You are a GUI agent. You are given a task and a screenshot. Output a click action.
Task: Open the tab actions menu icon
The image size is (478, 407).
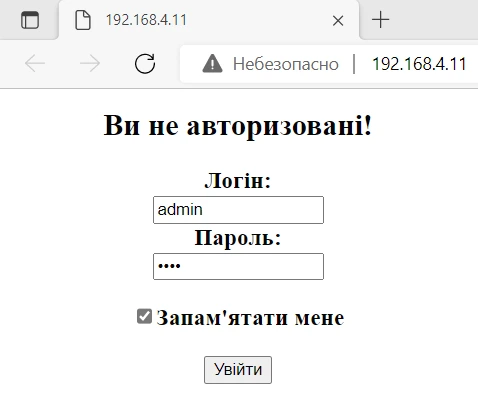[30, 20]
